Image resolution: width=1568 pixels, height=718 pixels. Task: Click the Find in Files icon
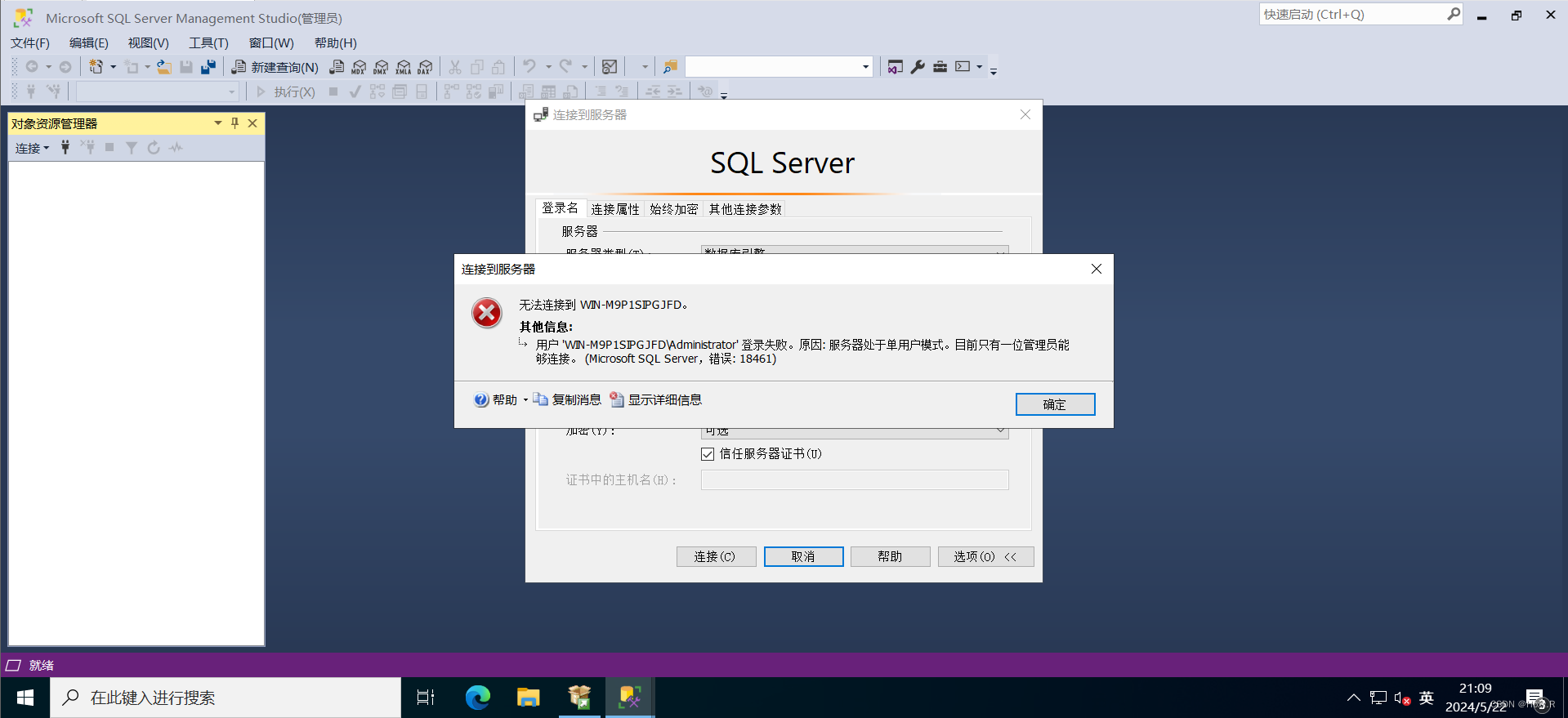670,67
